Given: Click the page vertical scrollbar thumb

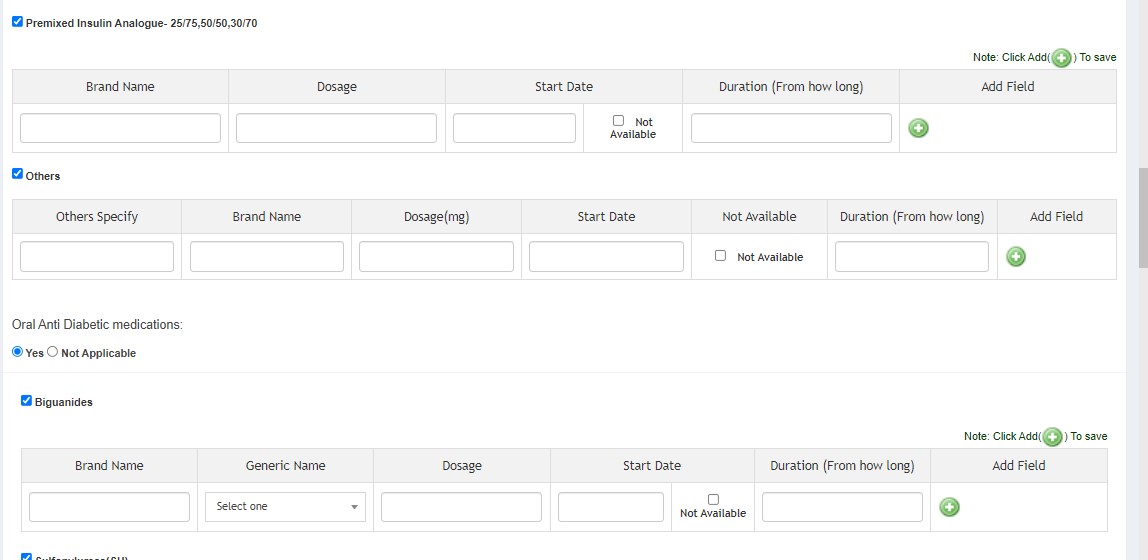Looking at the screenshot, I should (x=1142, y=218).
